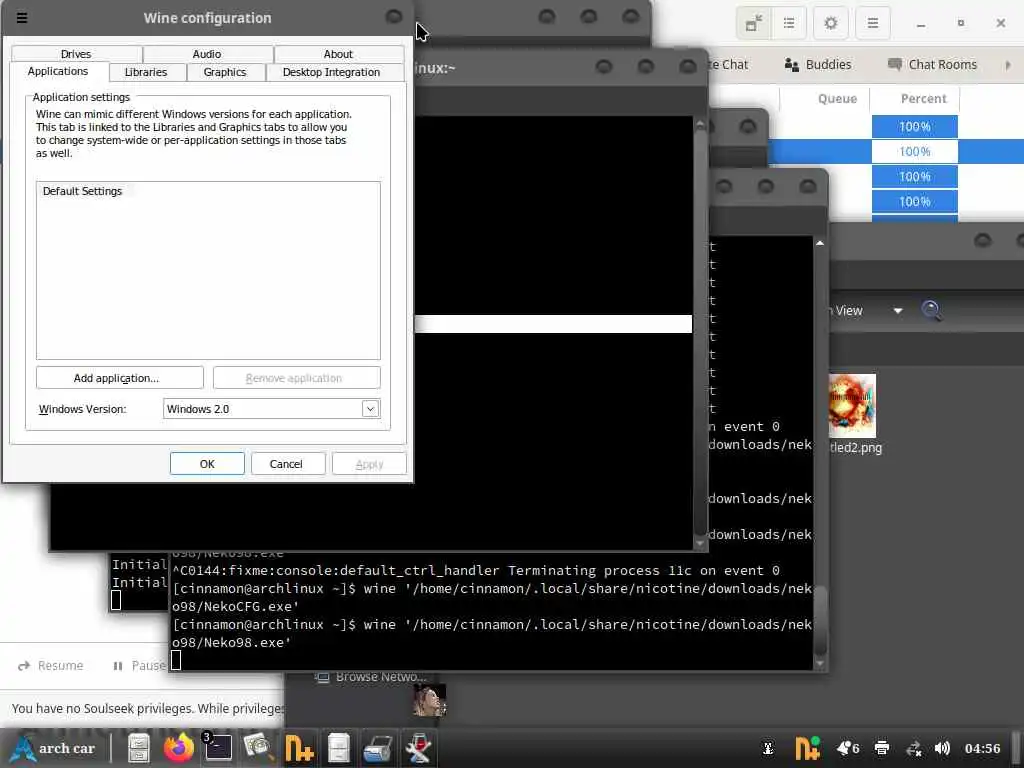
Task: Open the file manager drawer taskbar icon
Action: click(339, 748)
